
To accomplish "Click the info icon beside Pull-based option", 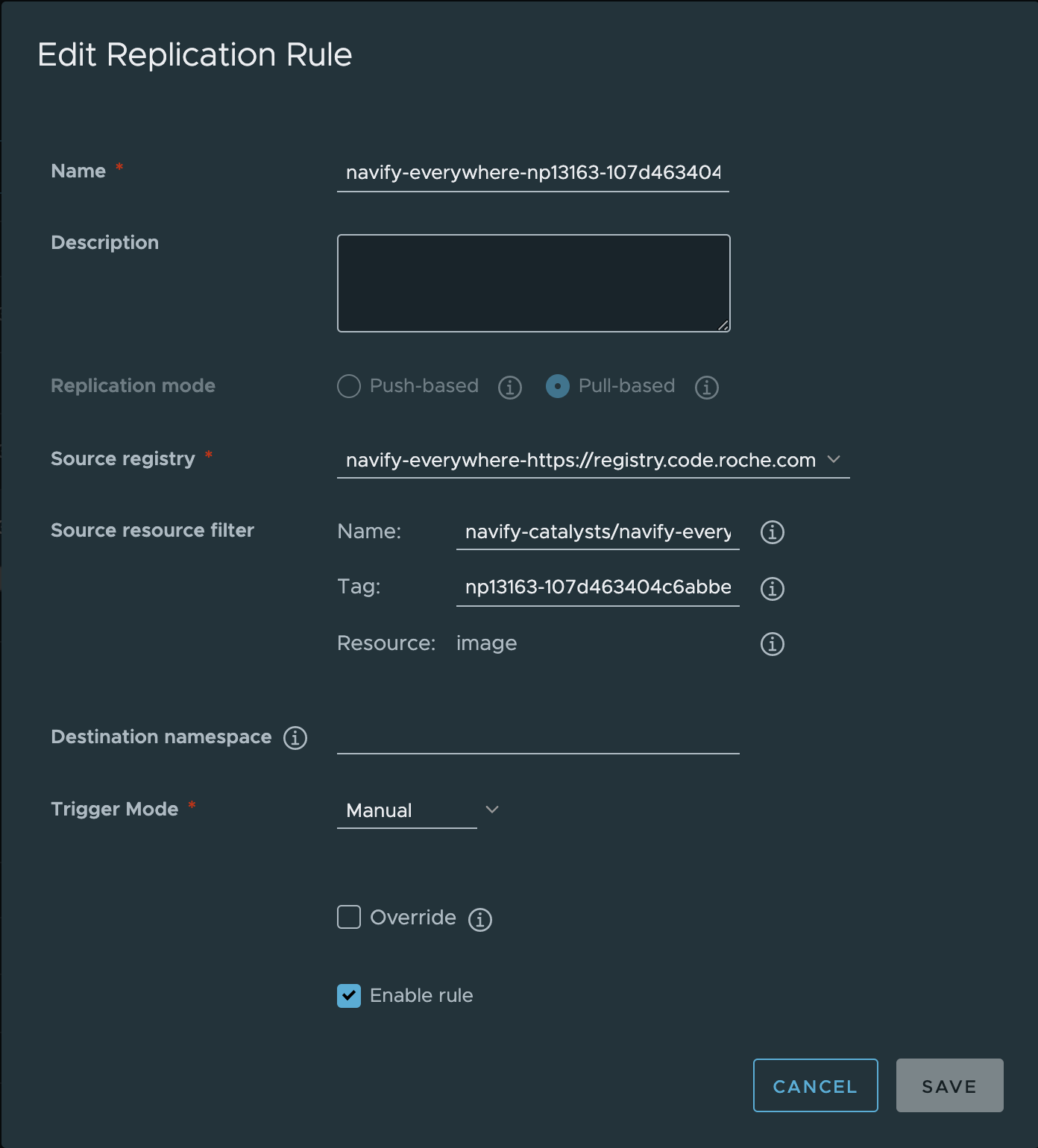I will coord(706,387).
